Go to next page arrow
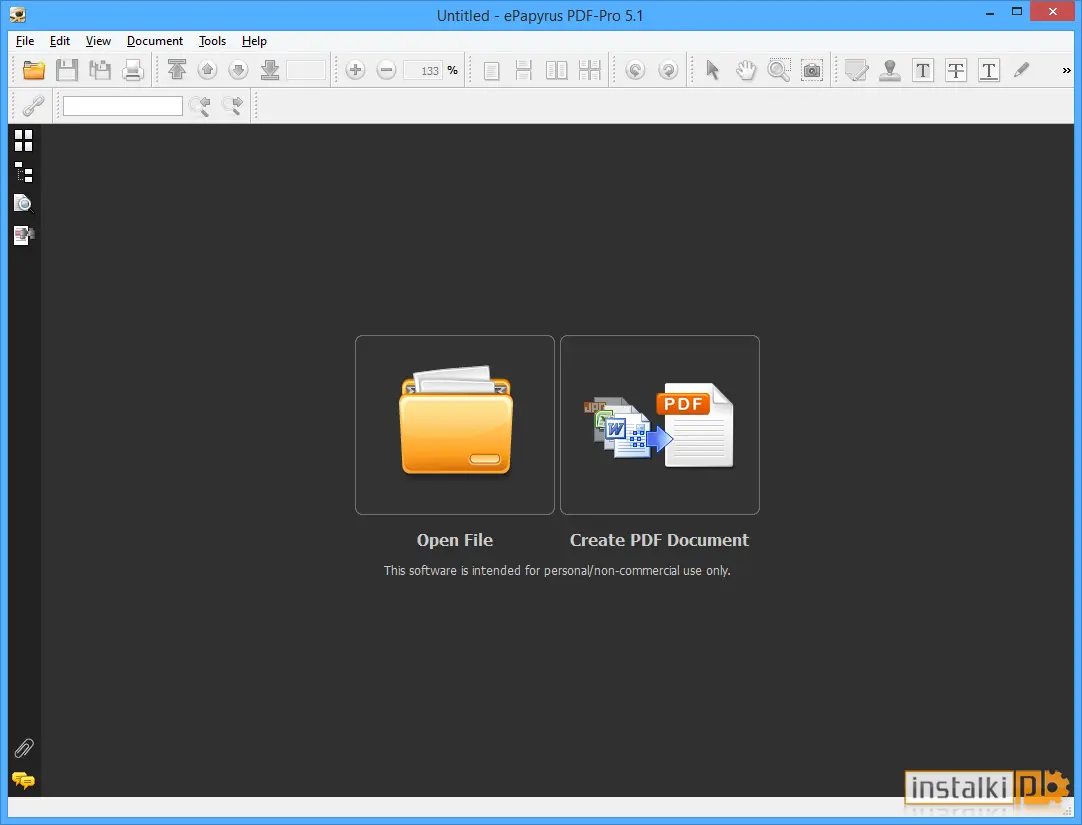 pos(238,70)
